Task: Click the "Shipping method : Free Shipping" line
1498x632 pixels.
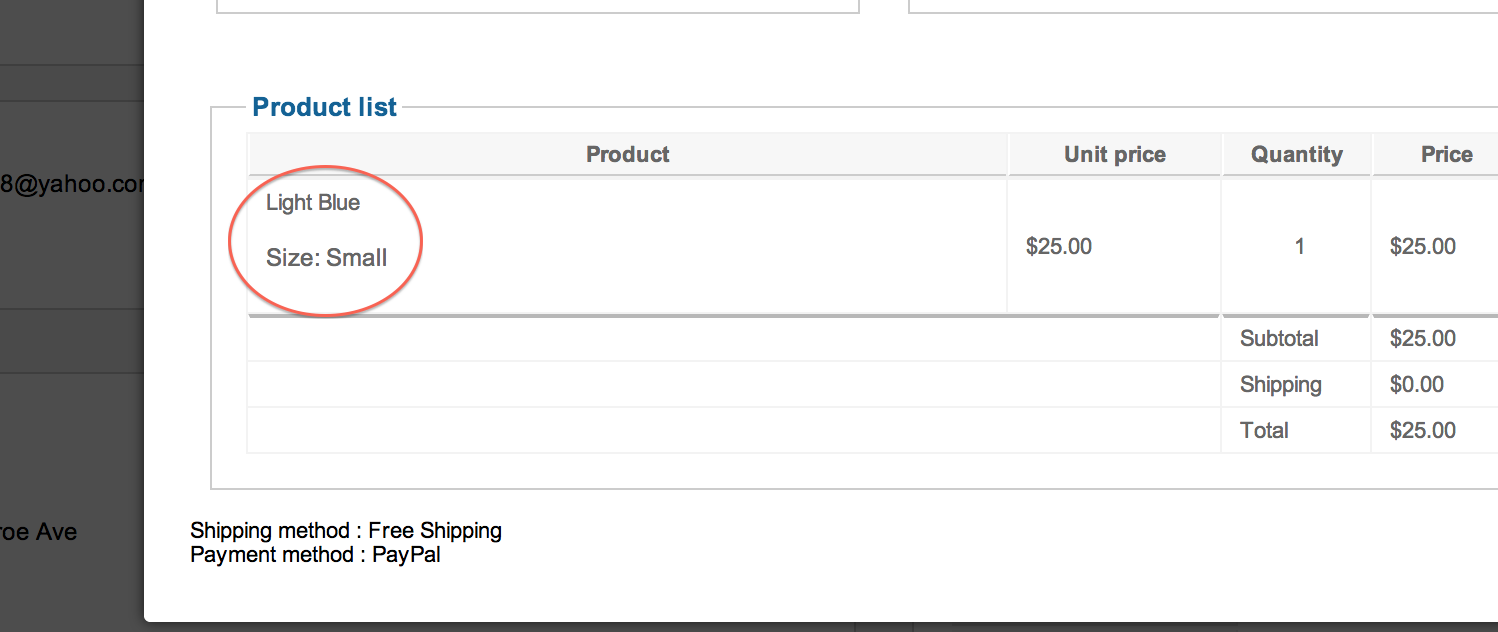Action: (x=346, y=531)
